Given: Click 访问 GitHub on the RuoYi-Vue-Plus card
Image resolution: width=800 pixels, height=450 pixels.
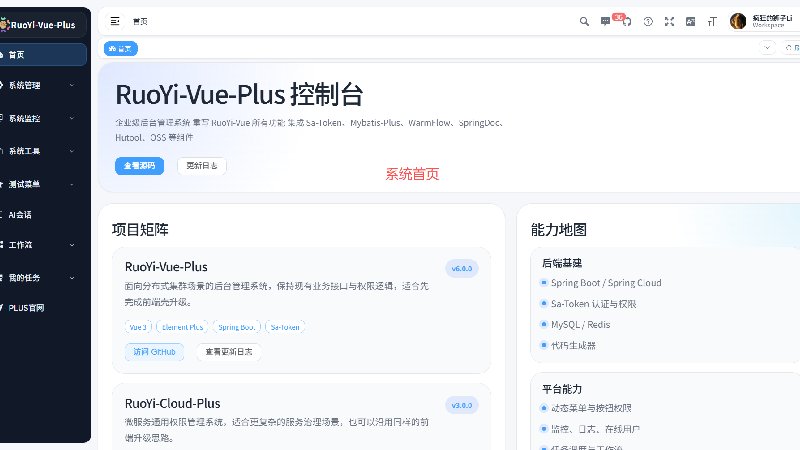Looking at the screenshot, I should (x=154, y=352).
